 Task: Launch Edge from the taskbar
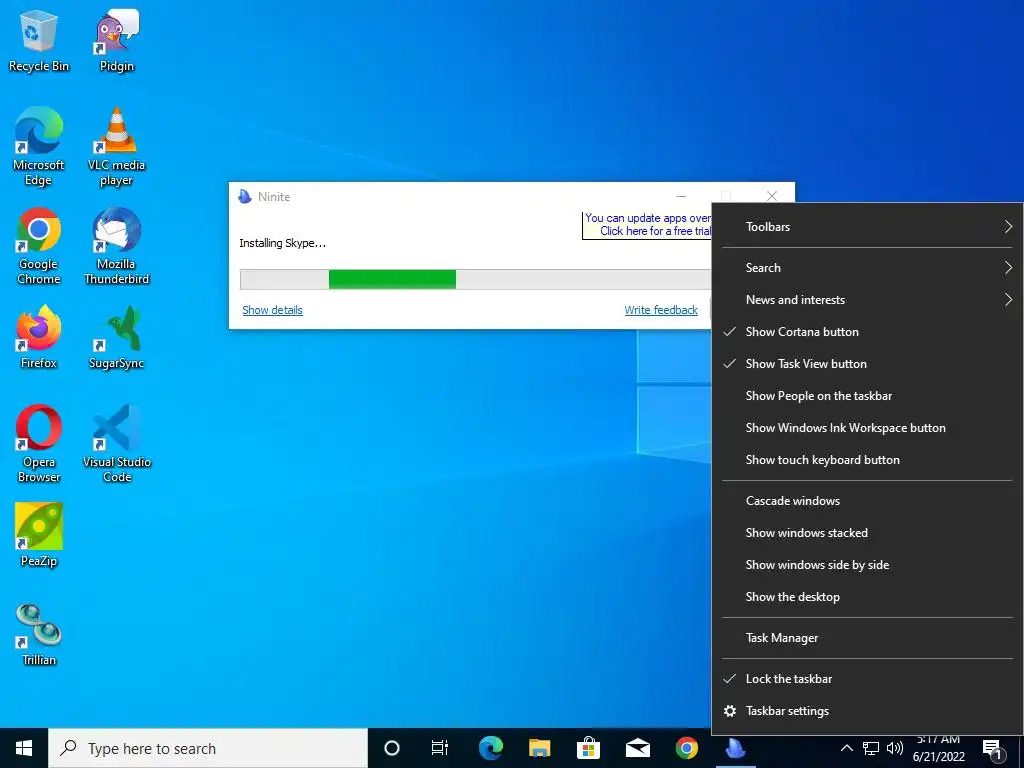[490, 748]
